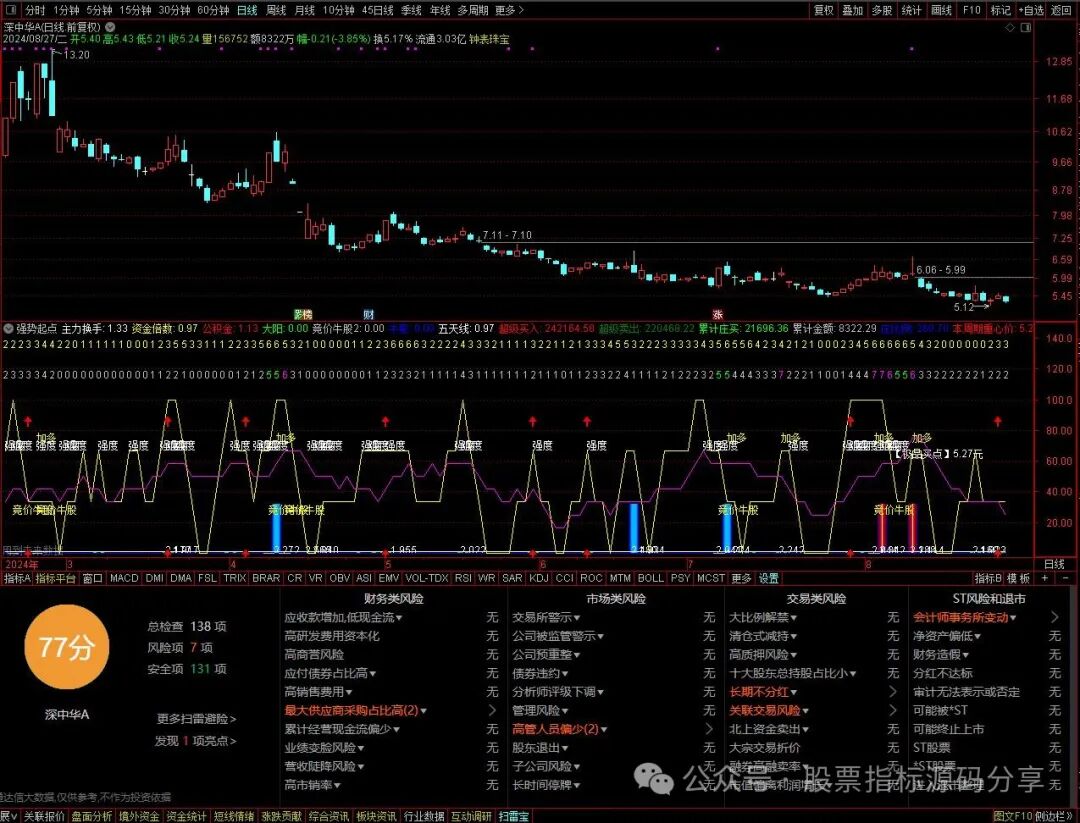Select the VOL-TDX indicator

click(426, 579)
